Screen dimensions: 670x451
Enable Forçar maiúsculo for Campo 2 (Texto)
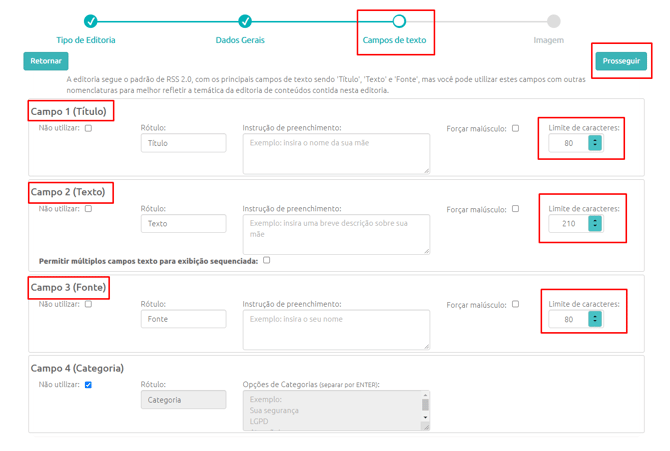pos(516,209)
